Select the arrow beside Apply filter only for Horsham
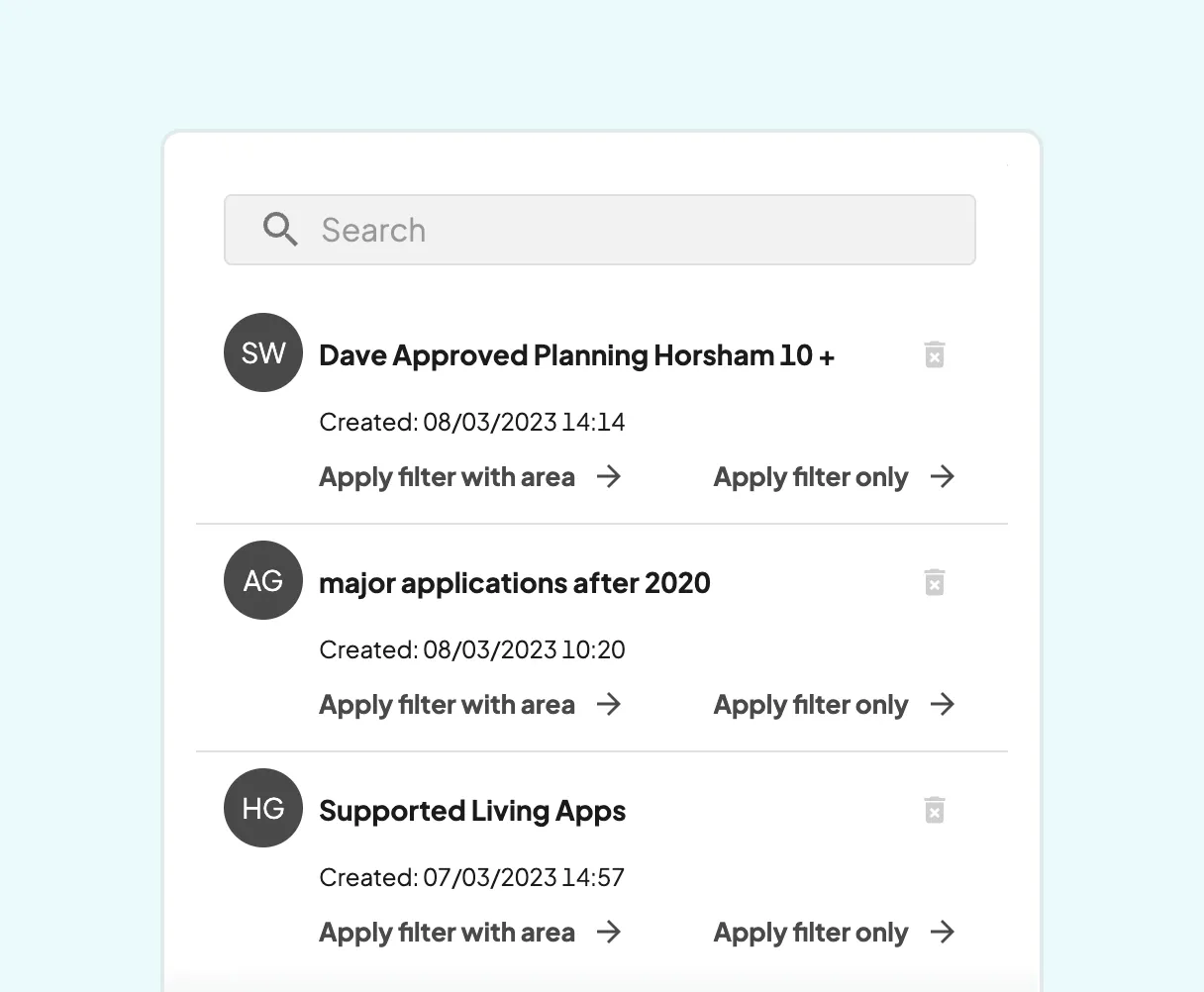The image size is (1204, 992). point(945,477)
